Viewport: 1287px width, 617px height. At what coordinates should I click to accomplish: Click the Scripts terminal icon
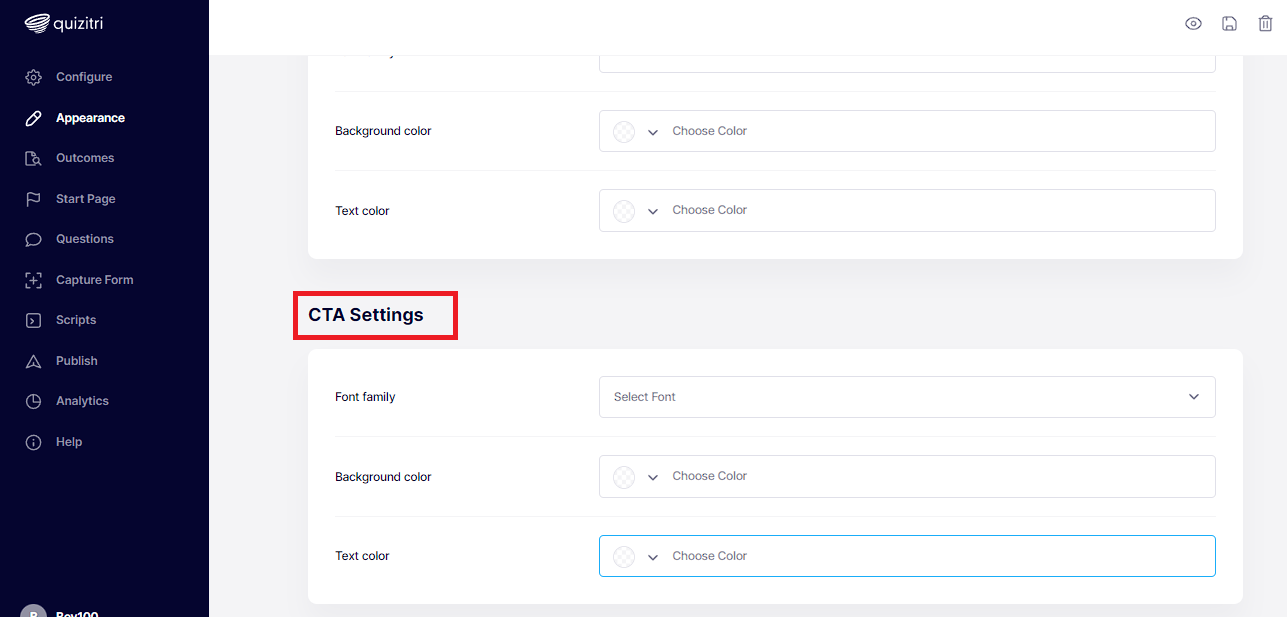coord(33,320)
